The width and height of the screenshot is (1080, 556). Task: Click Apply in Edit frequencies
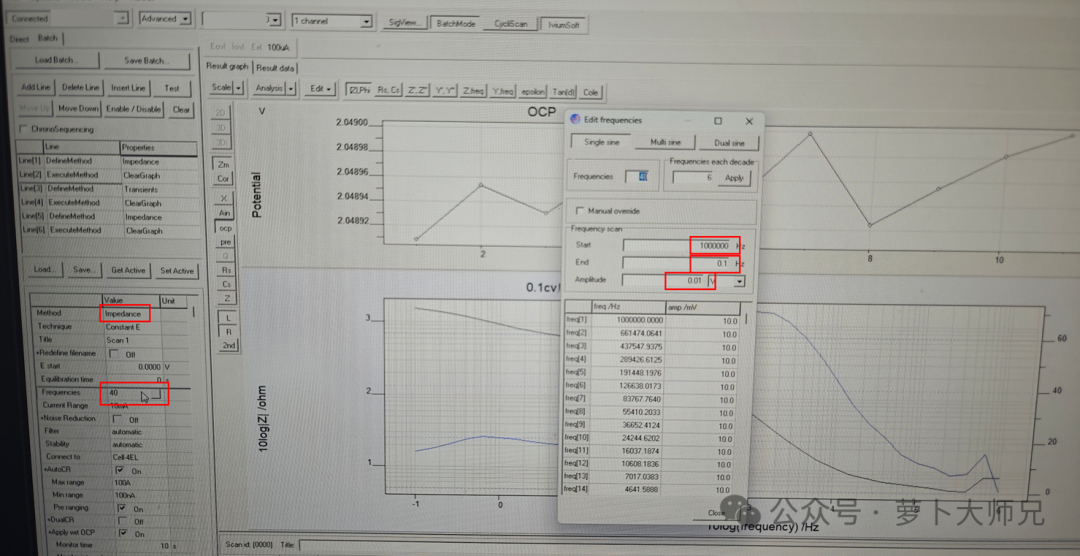pyautogui.click(x=734, y=178)
